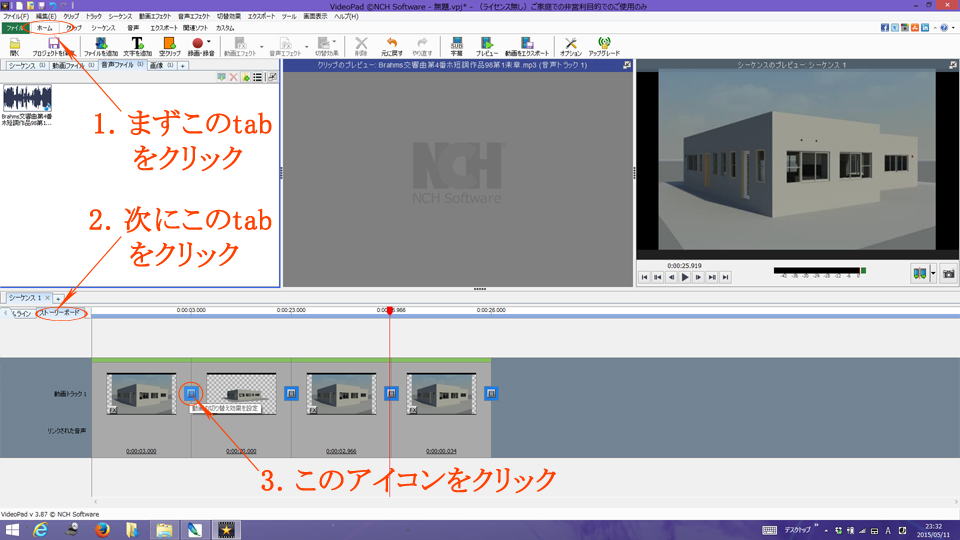
Task: Add text clip using 文字を追加
Action: [137, 47]
